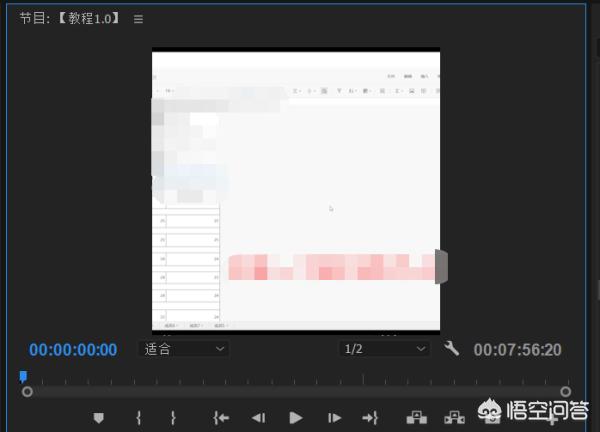Step forward one frame
Image resolution: width=600 pixels, height=432 pixels.
pos(334,417)
